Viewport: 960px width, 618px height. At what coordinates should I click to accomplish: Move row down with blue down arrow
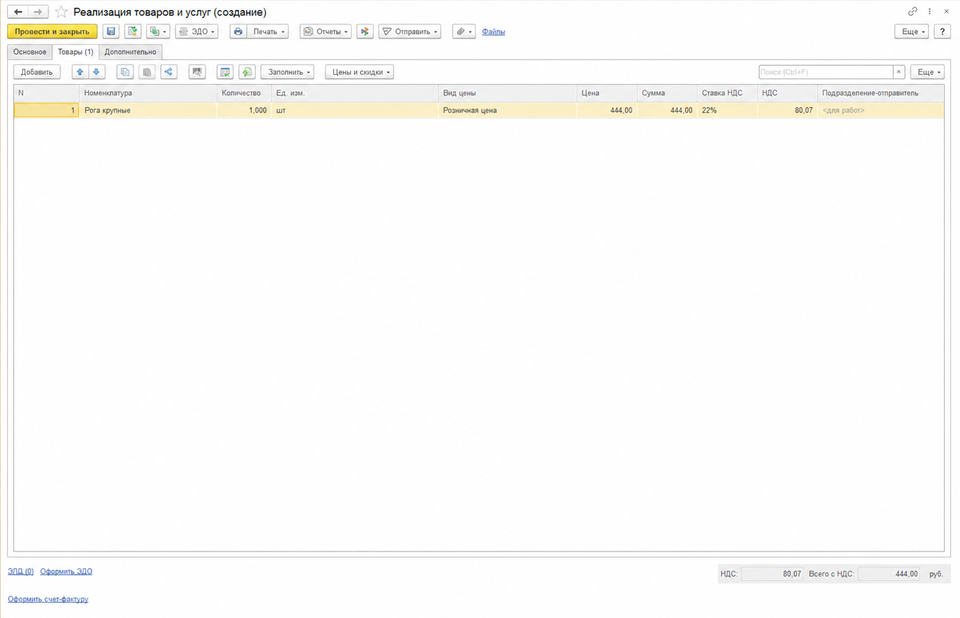(x=96, y=72)
